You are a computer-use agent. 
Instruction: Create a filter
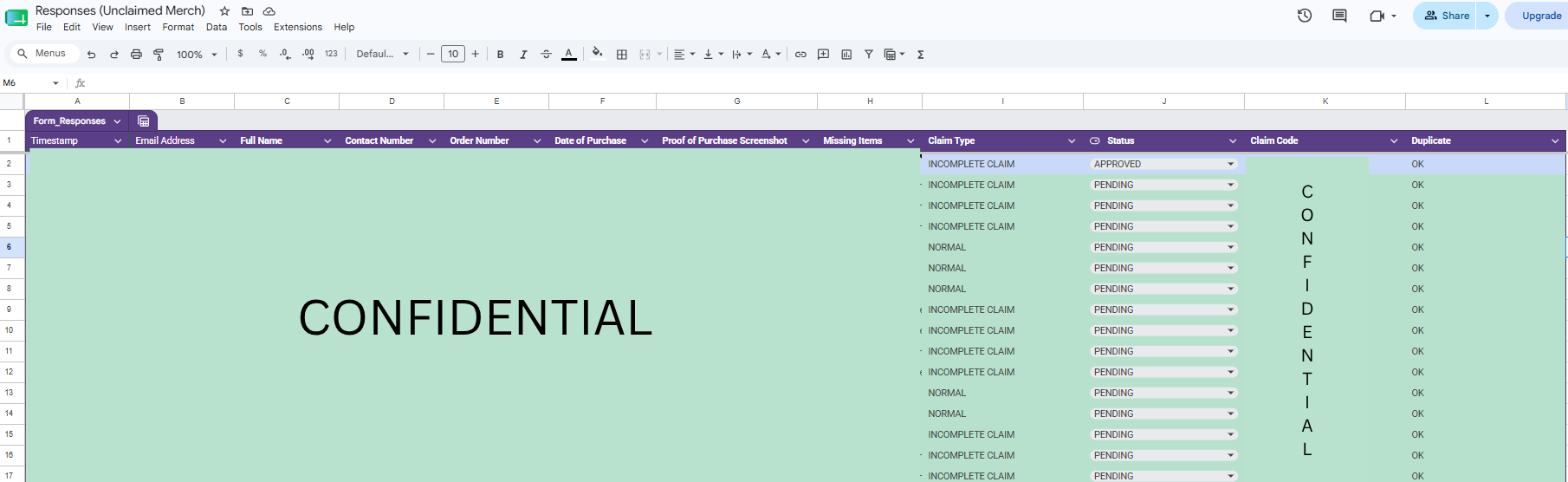coord(869,54)
